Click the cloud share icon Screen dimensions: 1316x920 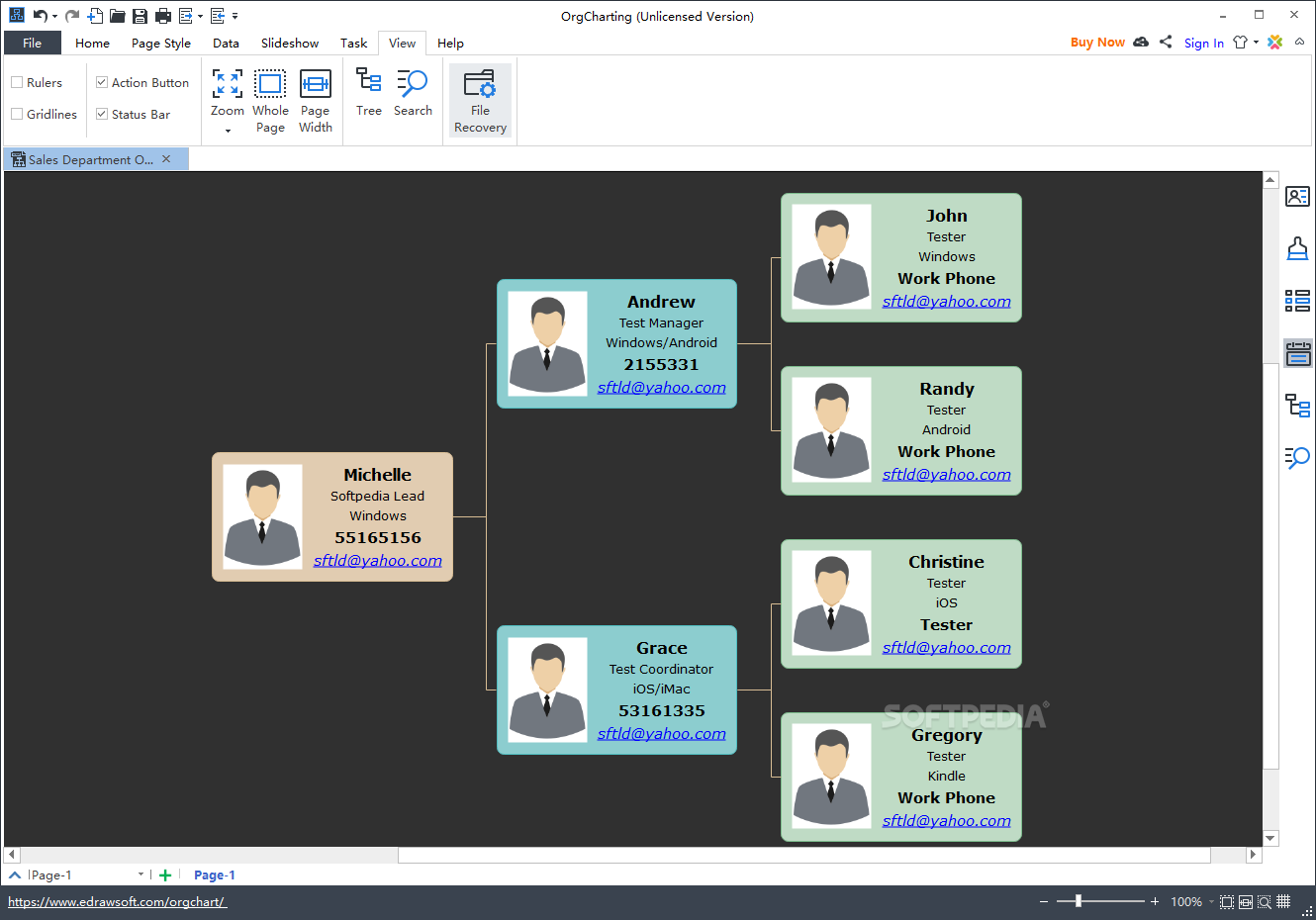(x=1141, y=42)
